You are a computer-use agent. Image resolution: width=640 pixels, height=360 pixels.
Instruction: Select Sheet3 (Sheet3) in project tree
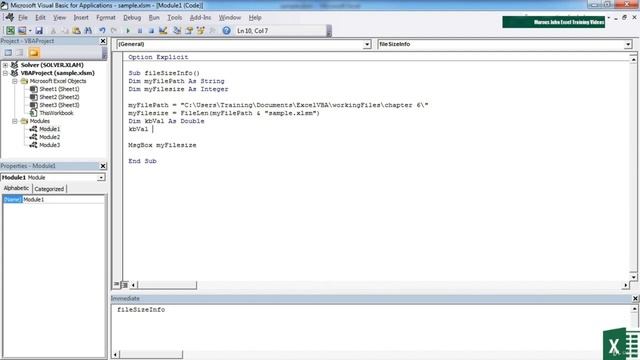59,105
